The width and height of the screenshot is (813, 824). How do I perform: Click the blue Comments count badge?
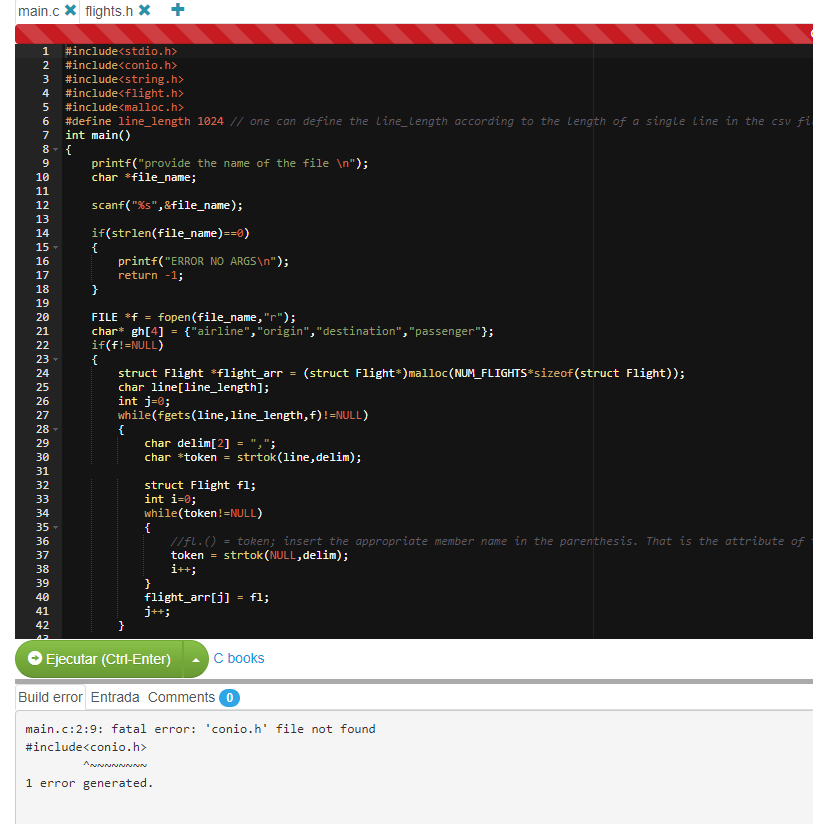229,697
